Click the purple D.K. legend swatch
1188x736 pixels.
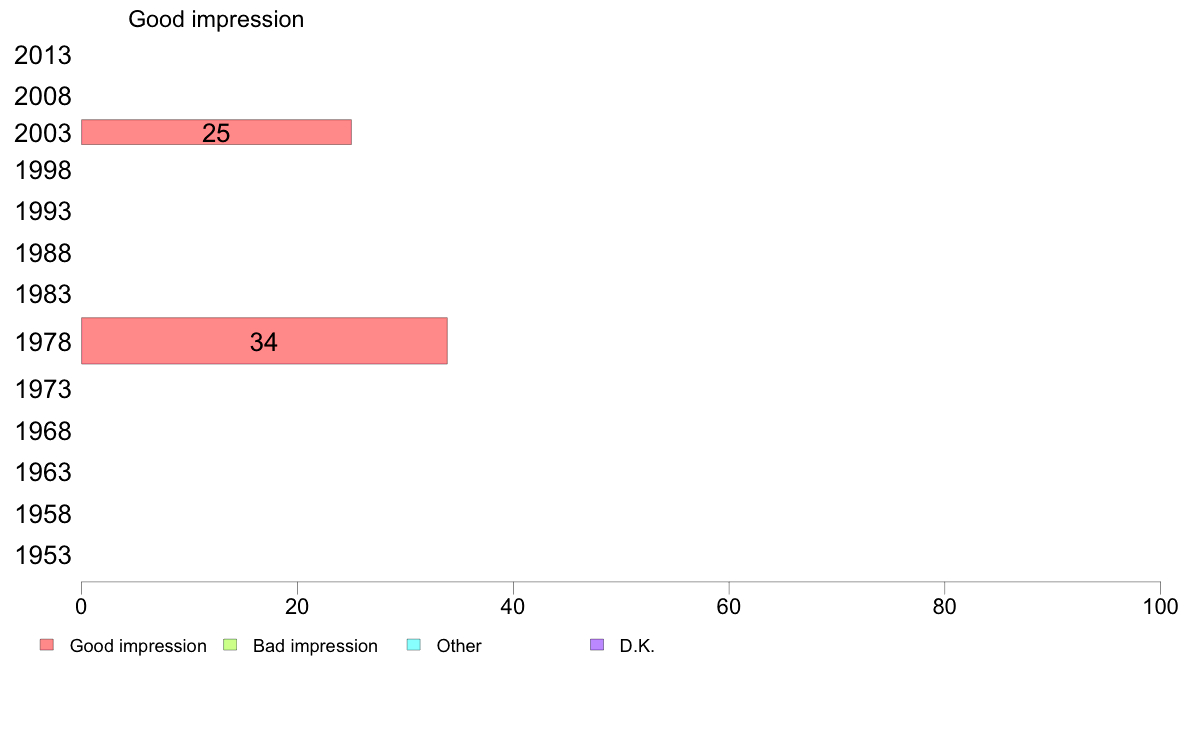coord(597,645)
